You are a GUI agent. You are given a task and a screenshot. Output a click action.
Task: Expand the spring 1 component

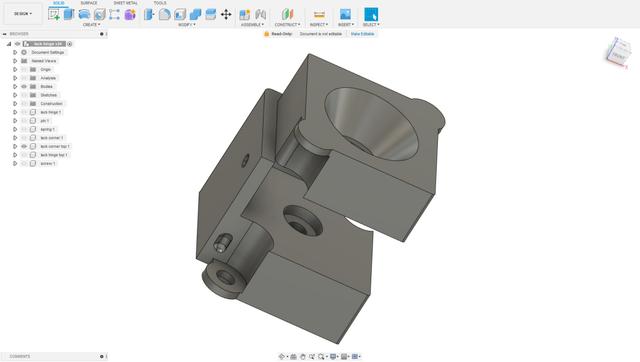(15, 129)
